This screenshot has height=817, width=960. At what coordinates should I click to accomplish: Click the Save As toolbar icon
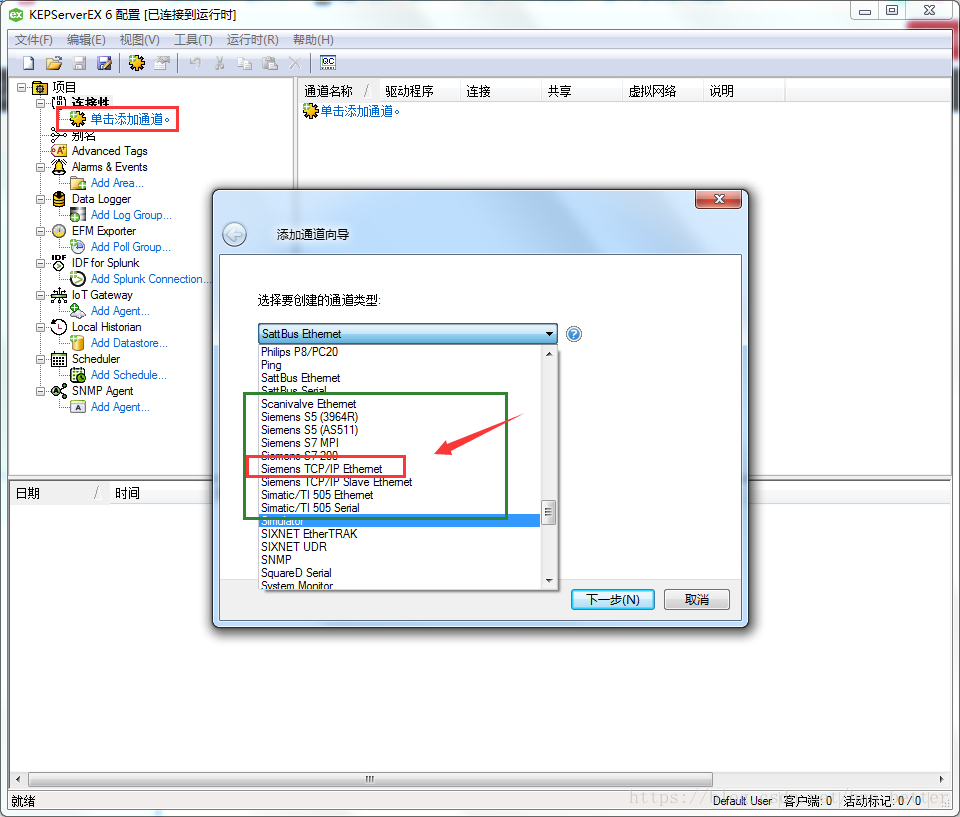(105, 63)
